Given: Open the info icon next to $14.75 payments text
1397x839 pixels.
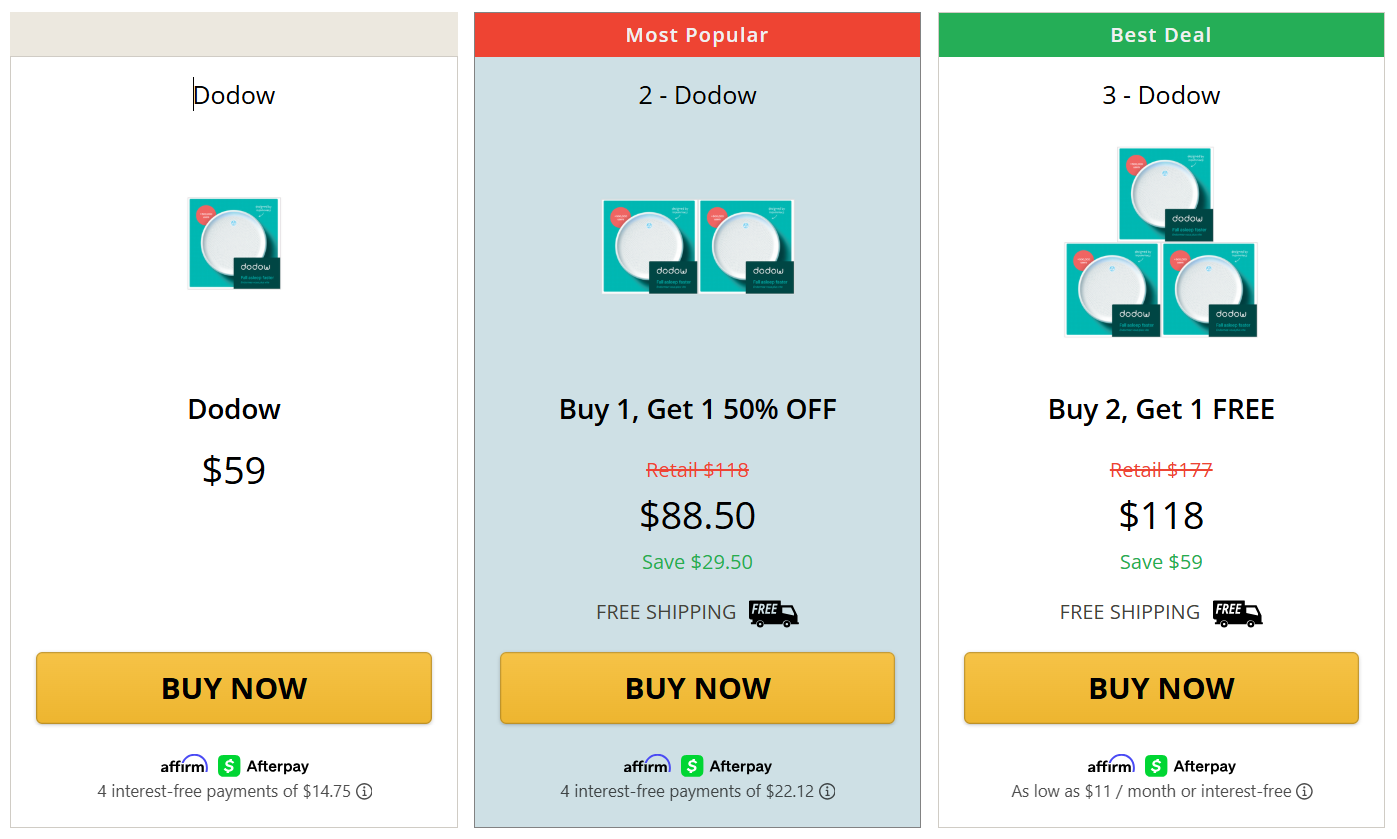Looking at the screenshot, I should 365,791.
